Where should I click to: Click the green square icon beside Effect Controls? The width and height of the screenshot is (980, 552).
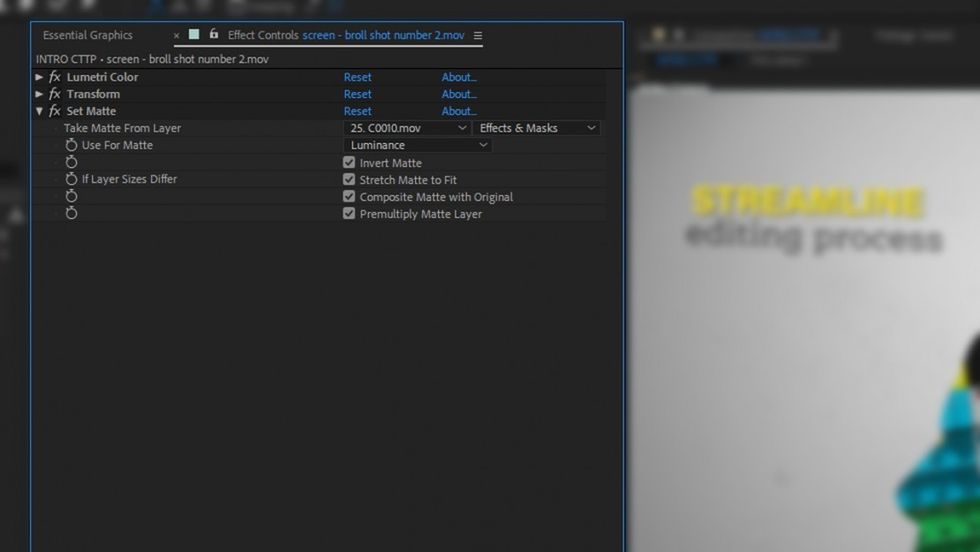(194, 34)
